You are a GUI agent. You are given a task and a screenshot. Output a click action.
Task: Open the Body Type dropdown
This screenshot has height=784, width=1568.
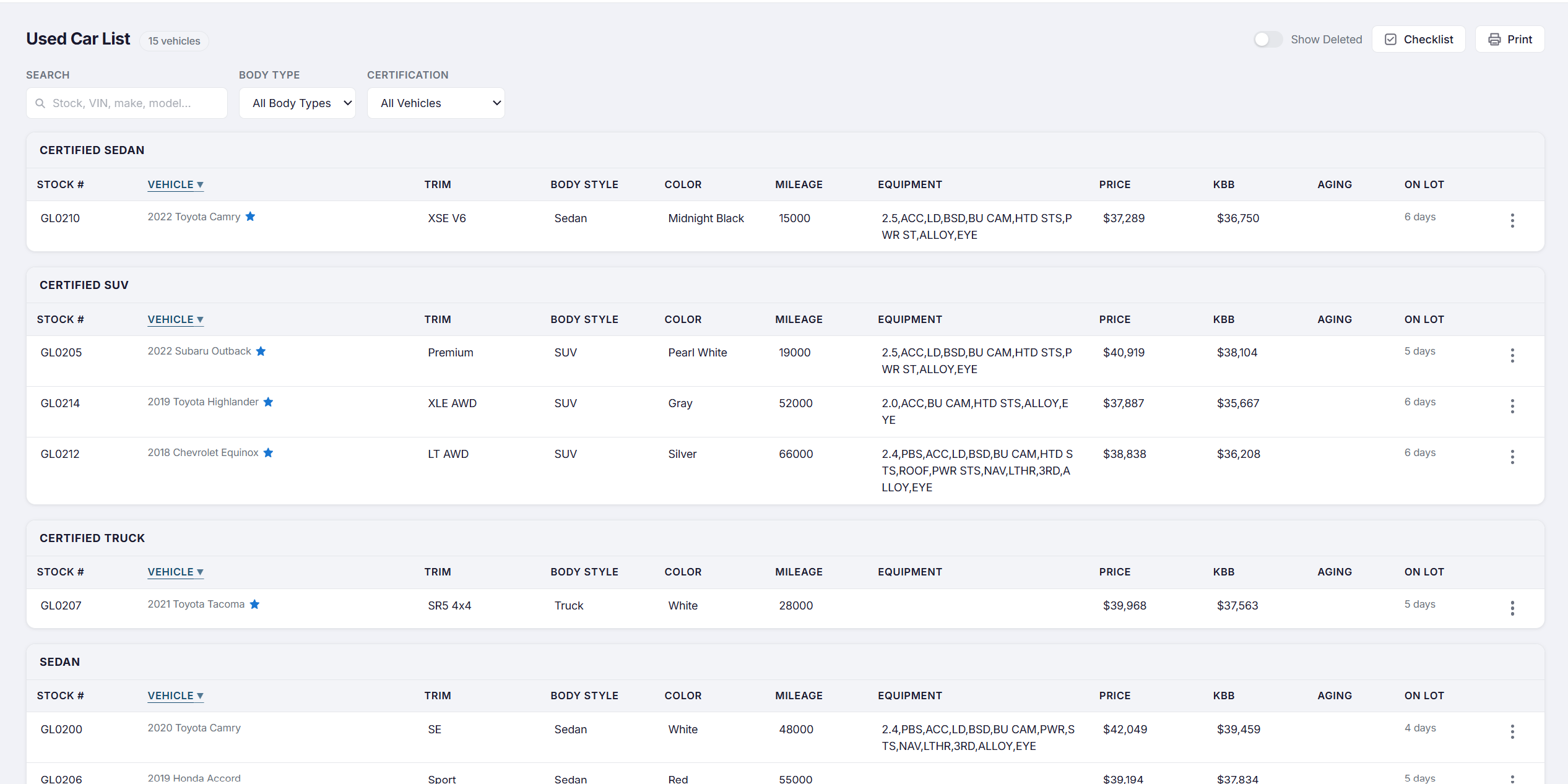coord(297,103)
